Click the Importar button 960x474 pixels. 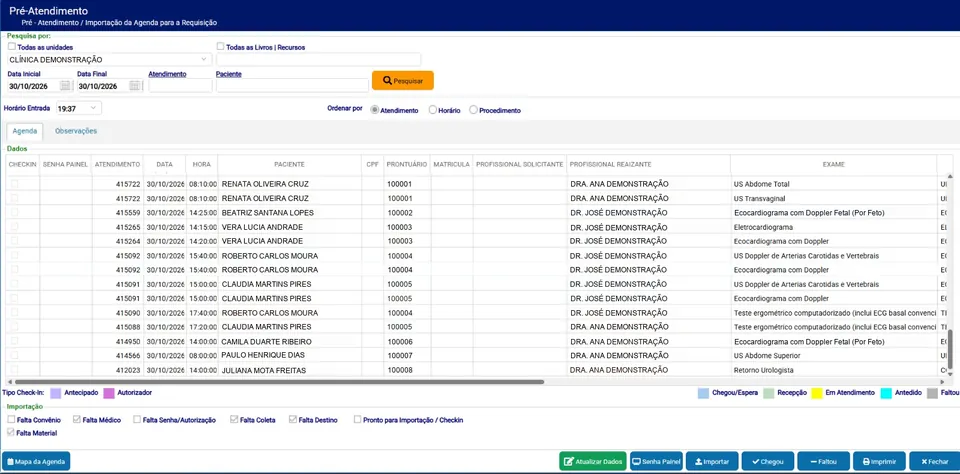(712, 462)
